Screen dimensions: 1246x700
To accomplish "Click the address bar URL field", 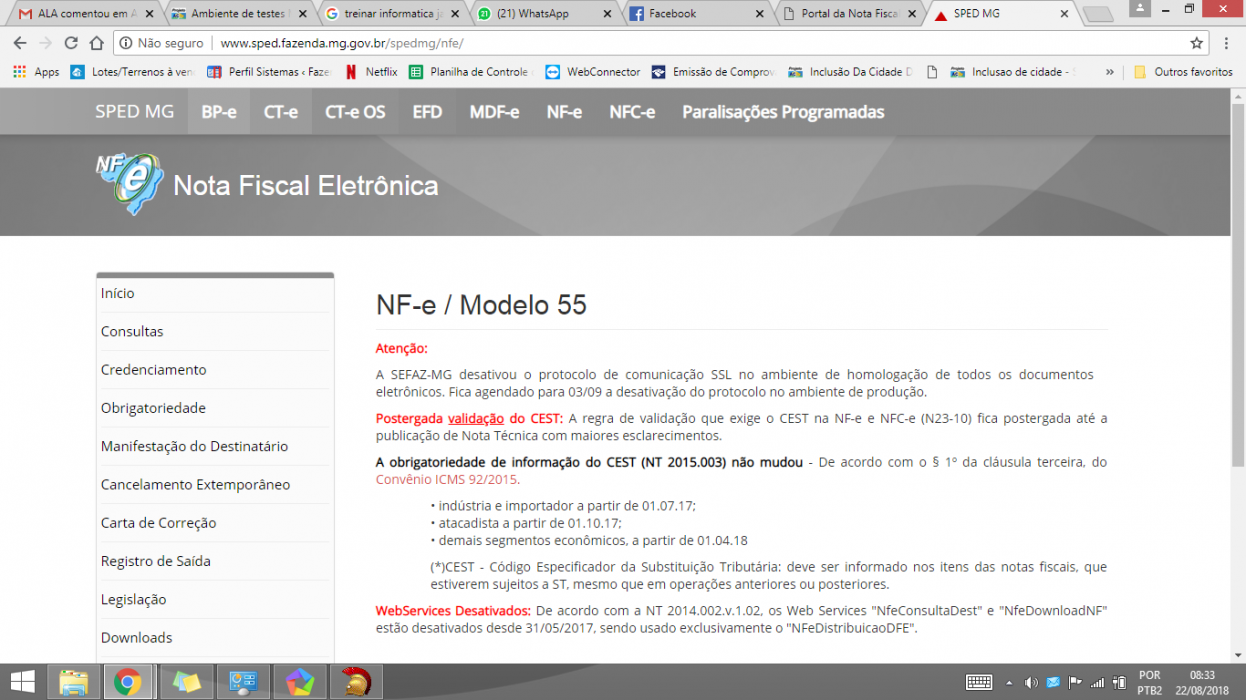I will [x=660, y=43].
